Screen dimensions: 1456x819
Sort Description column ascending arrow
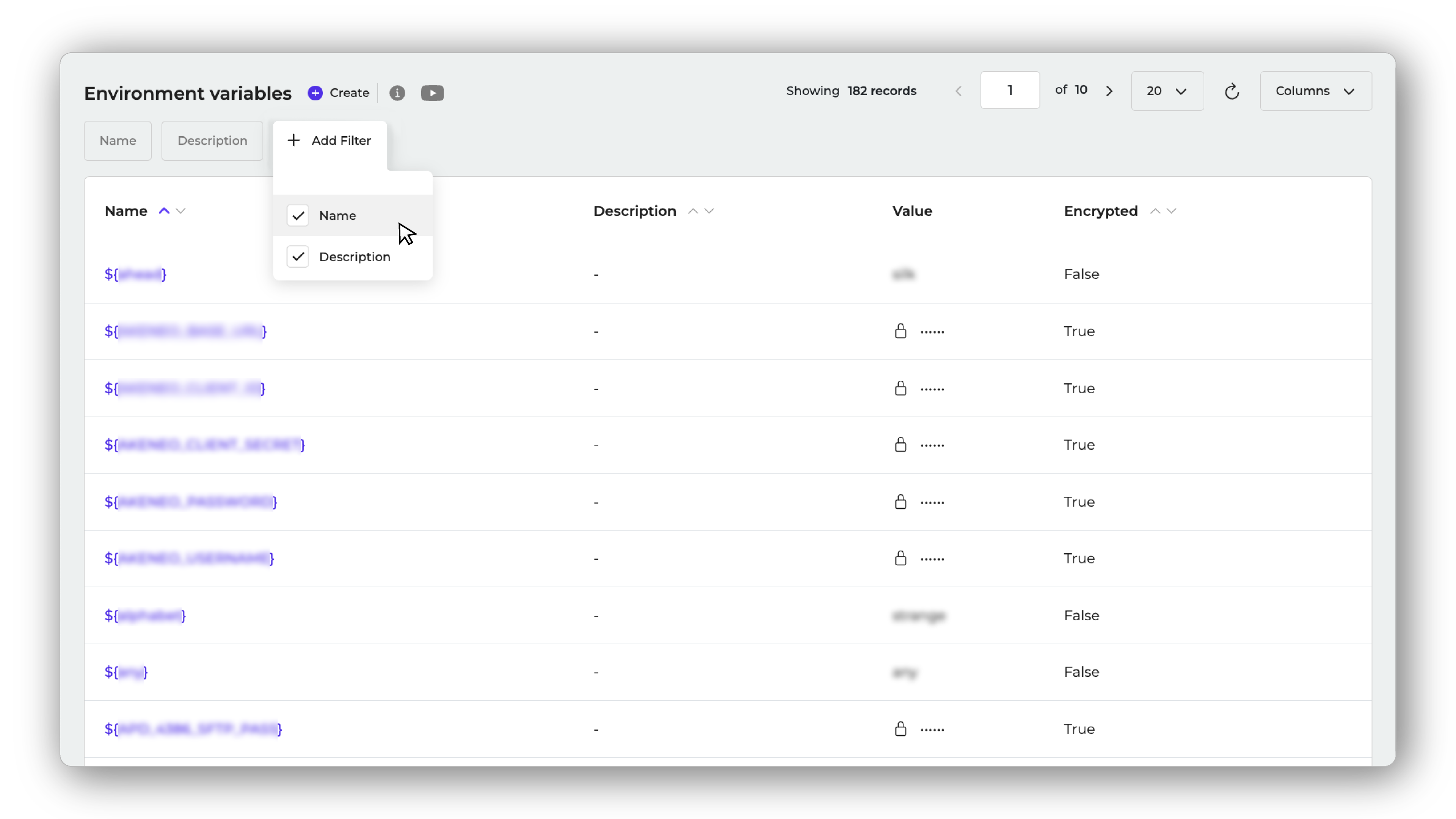click(x=693, y=211)
